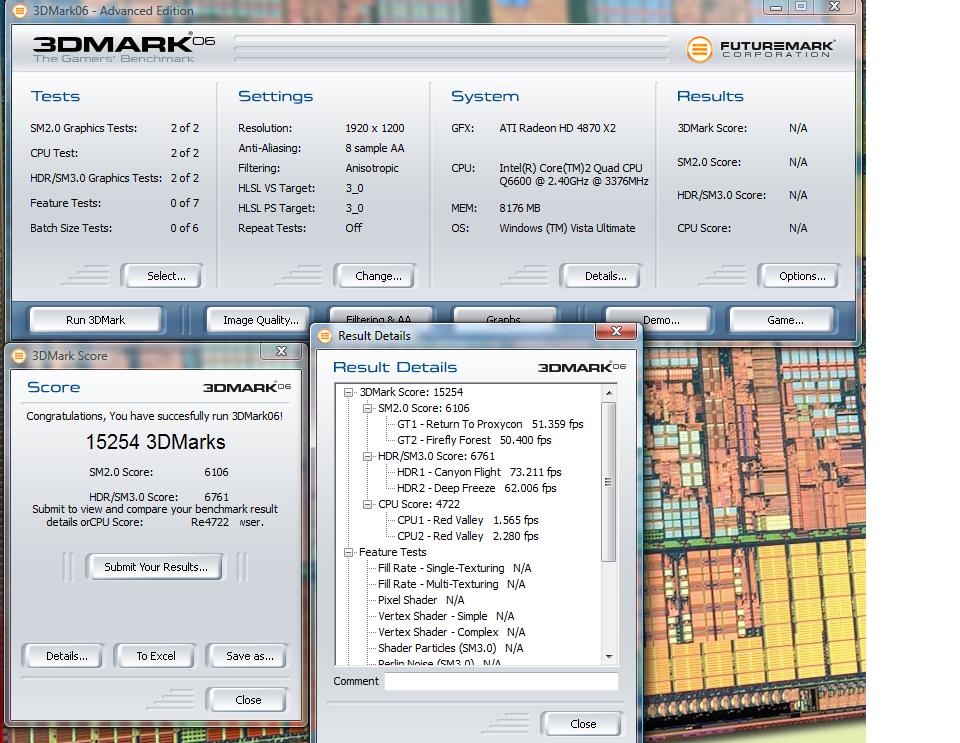Click the CPU Score: 4722 tree label

[418, 504]
